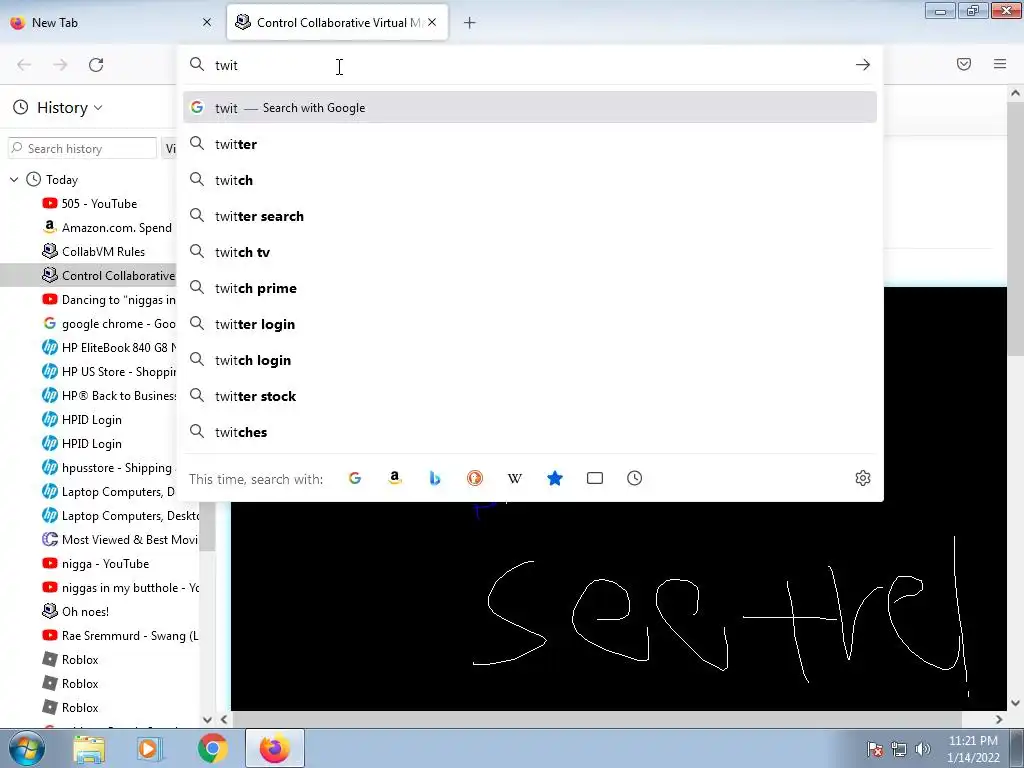The height and width of the screenshot is (768, 1024).
Task: Search this time with Google icon
Action: pos(355,479)
